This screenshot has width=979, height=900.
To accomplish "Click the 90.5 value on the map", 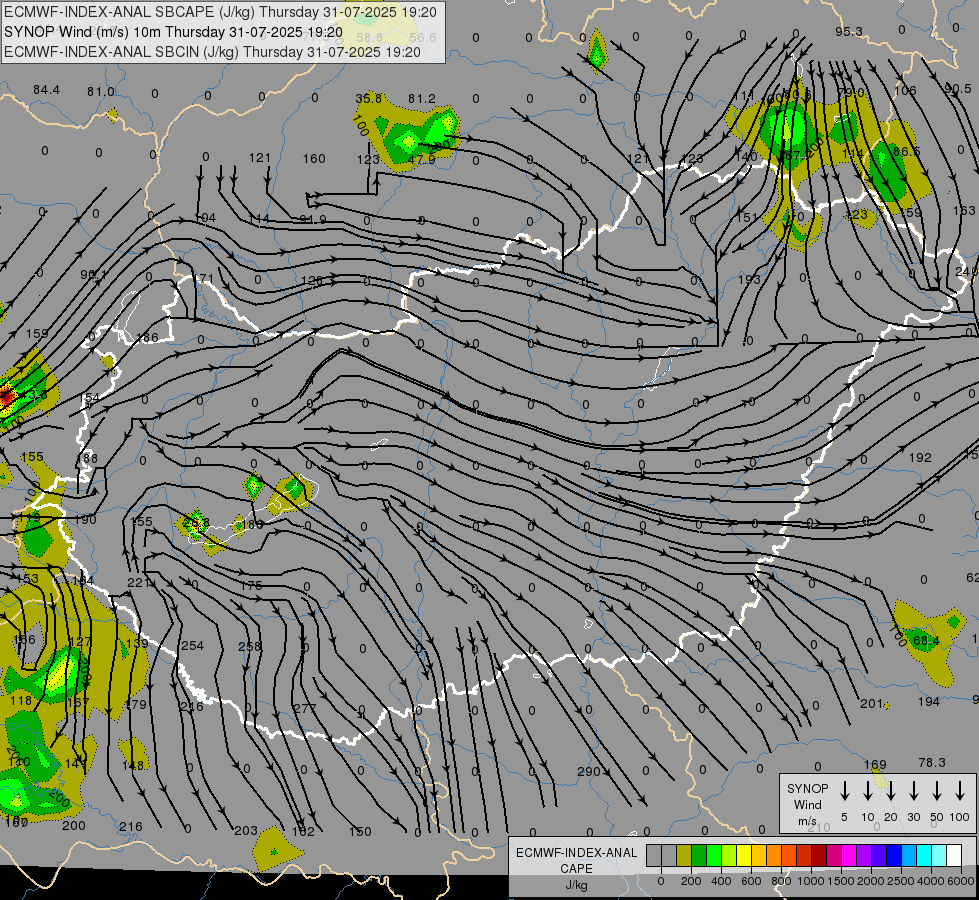I will coord(957,89).
